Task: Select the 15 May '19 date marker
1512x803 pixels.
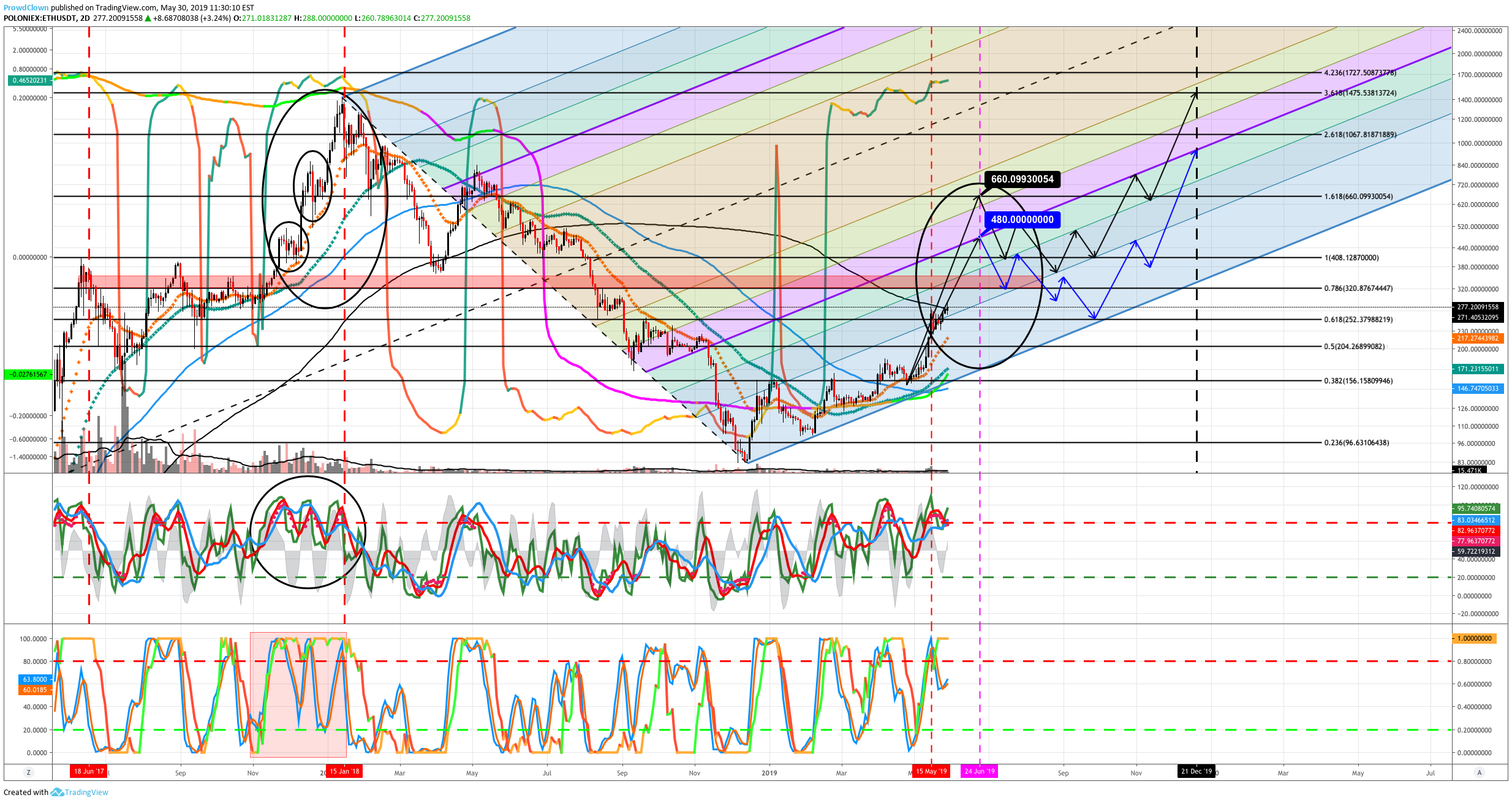Action: pyautogui.click(x=931, y=771)
